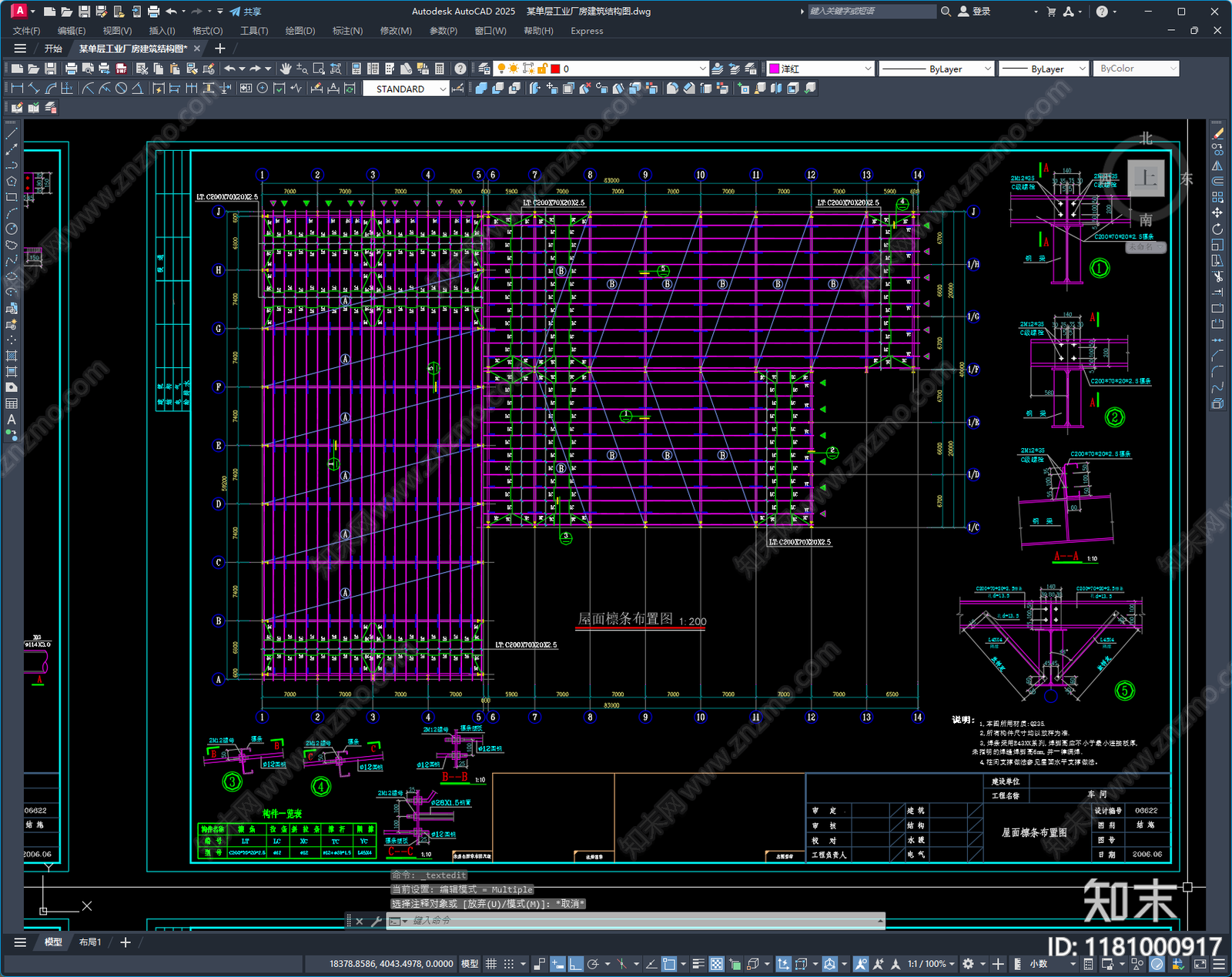
Task: Select the Rotate modify tool
Action: click(1217, 229)
